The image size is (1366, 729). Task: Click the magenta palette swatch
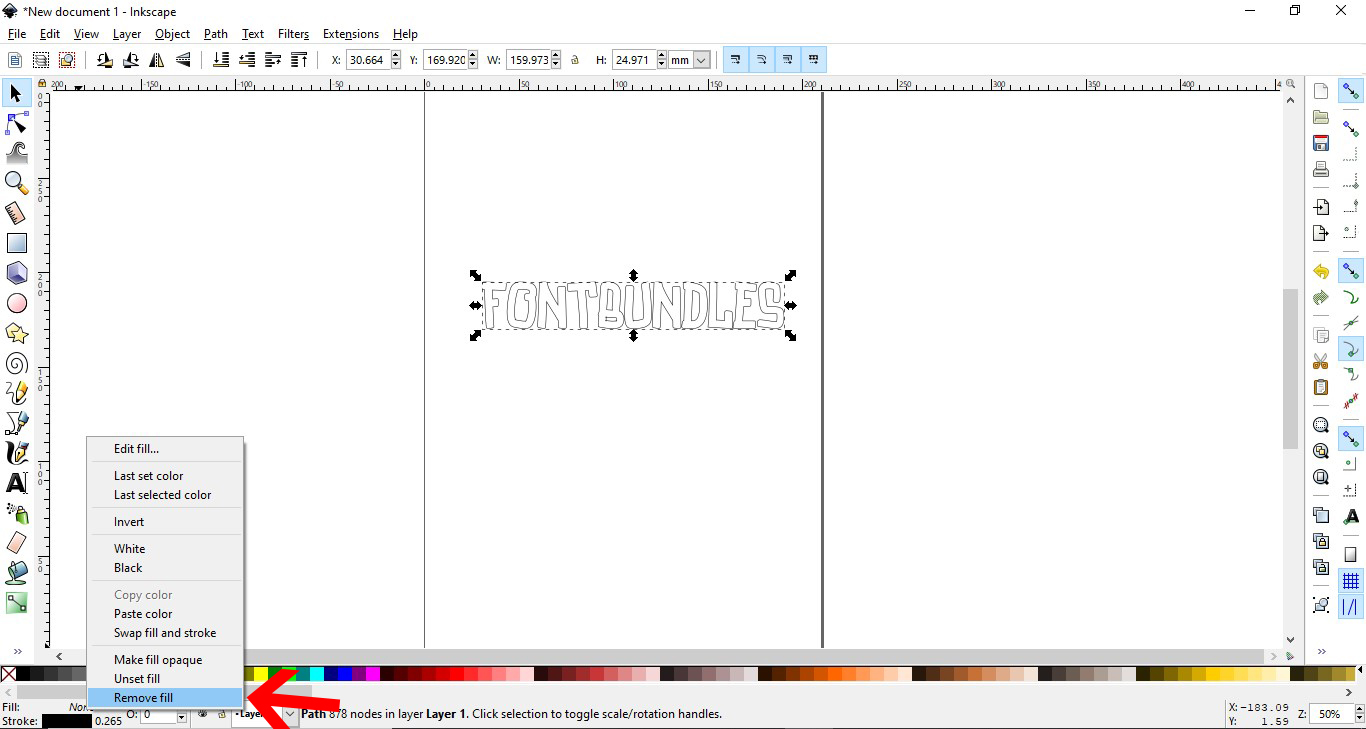[x=374, y=674]
